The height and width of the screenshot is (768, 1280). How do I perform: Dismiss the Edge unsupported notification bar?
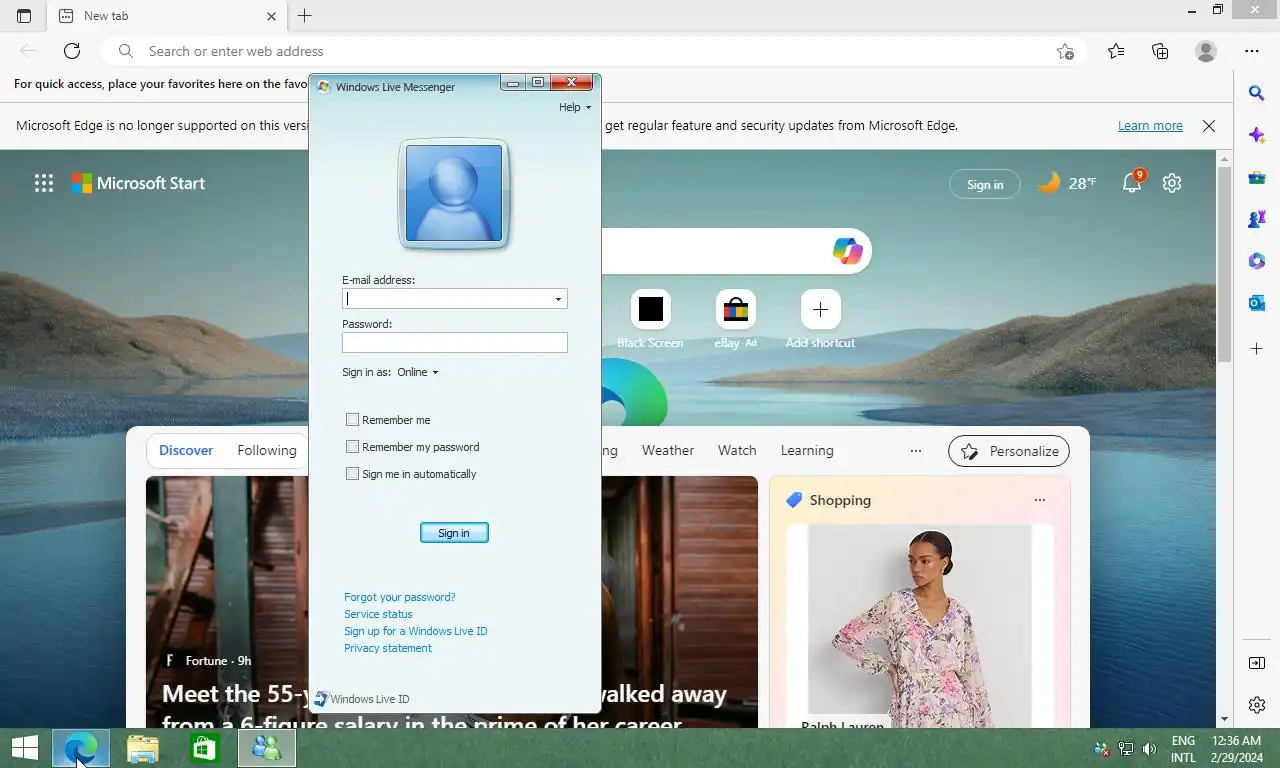coord(1209,126)
